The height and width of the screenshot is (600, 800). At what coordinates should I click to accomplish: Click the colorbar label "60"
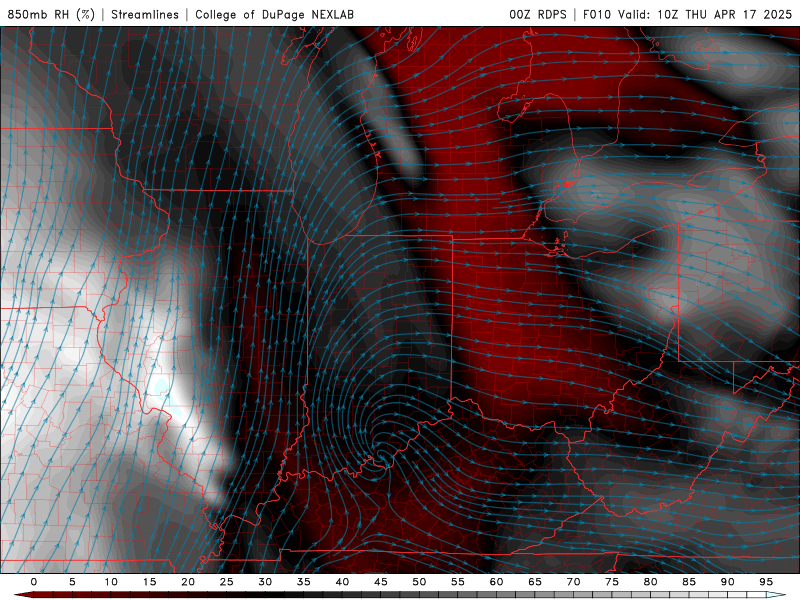coord(496,582)
